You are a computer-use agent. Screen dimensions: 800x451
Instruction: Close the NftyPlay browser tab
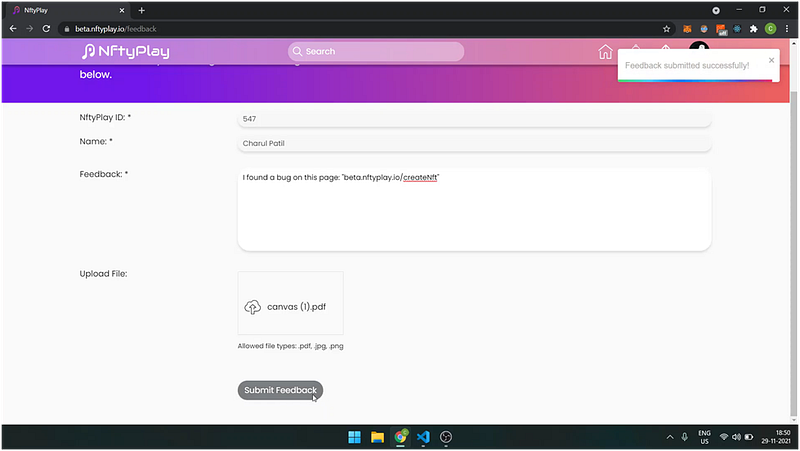(122, 10)
